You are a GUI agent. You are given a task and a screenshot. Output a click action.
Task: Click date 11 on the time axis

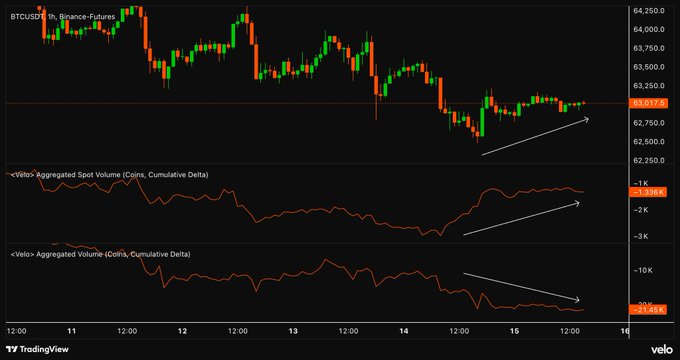coord(72,331)
